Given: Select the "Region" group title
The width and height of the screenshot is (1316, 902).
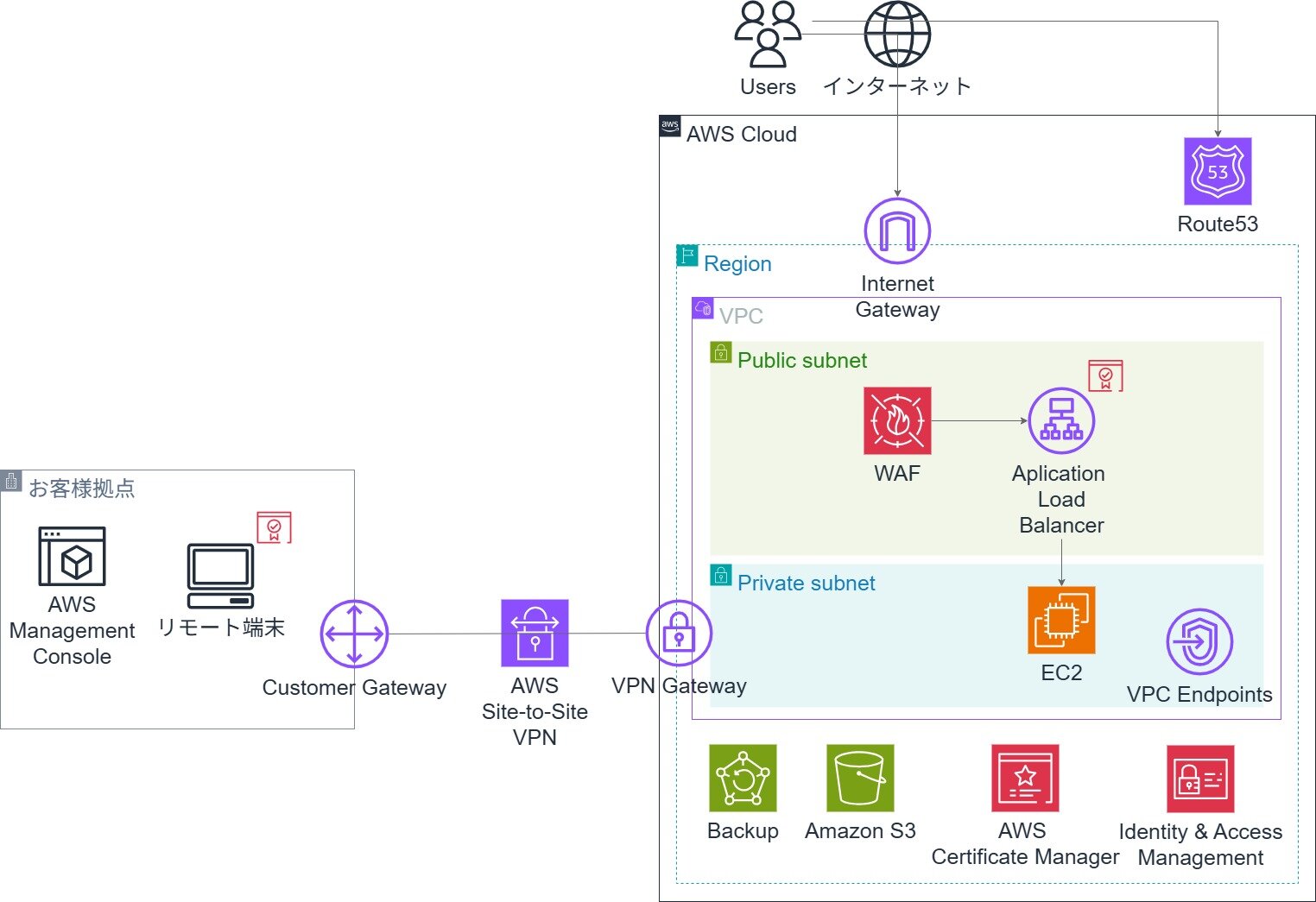Looking at the screenshot, I should point(737,263).
